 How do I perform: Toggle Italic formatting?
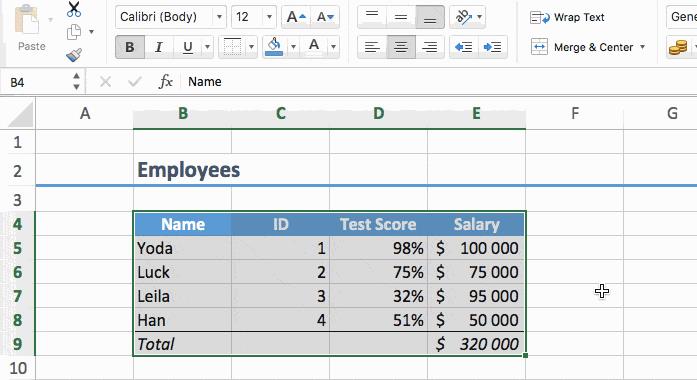point(159,47)
